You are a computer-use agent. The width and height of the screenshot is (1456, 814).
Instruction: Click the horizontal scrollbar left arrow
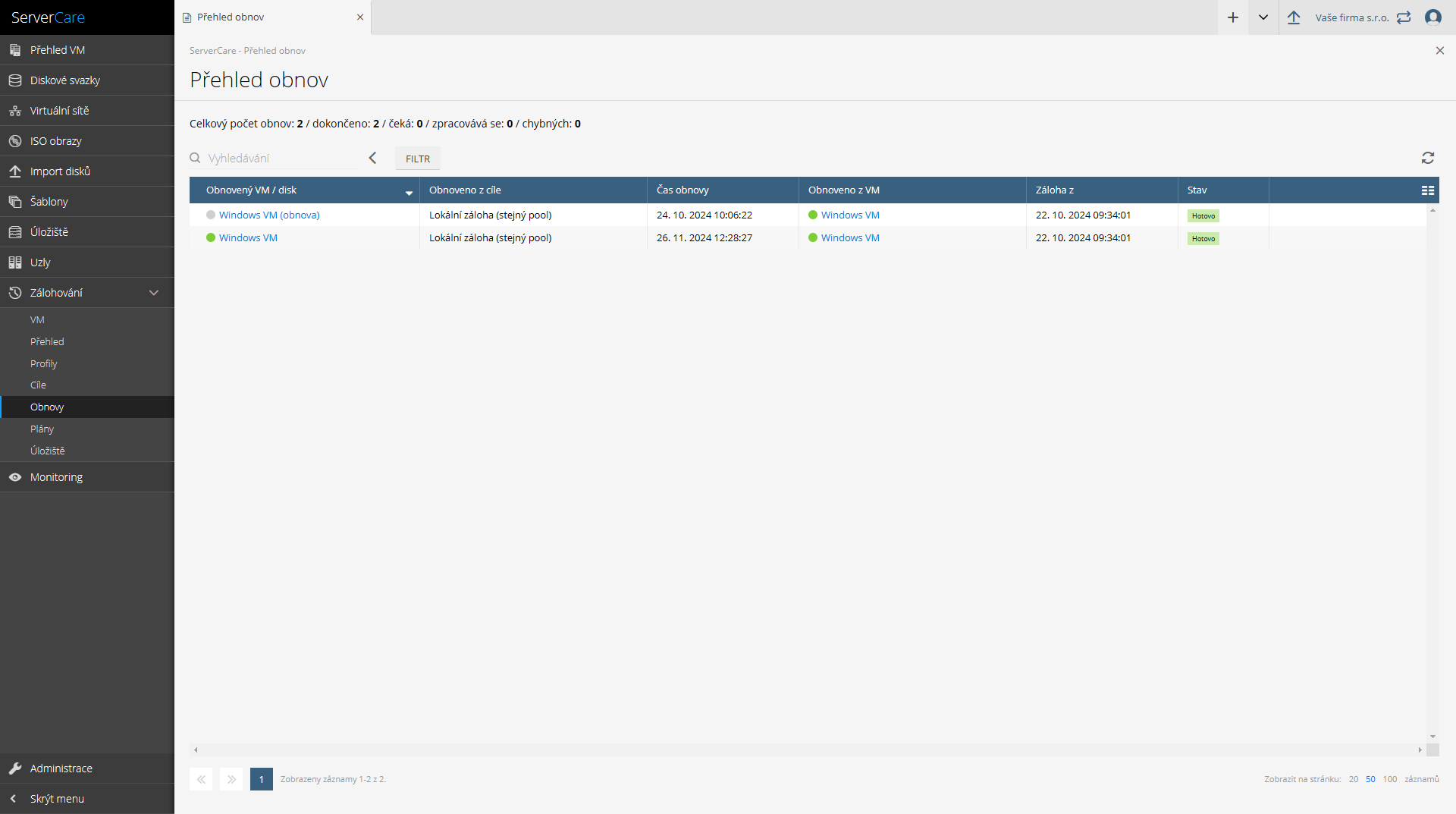[196, 750]
